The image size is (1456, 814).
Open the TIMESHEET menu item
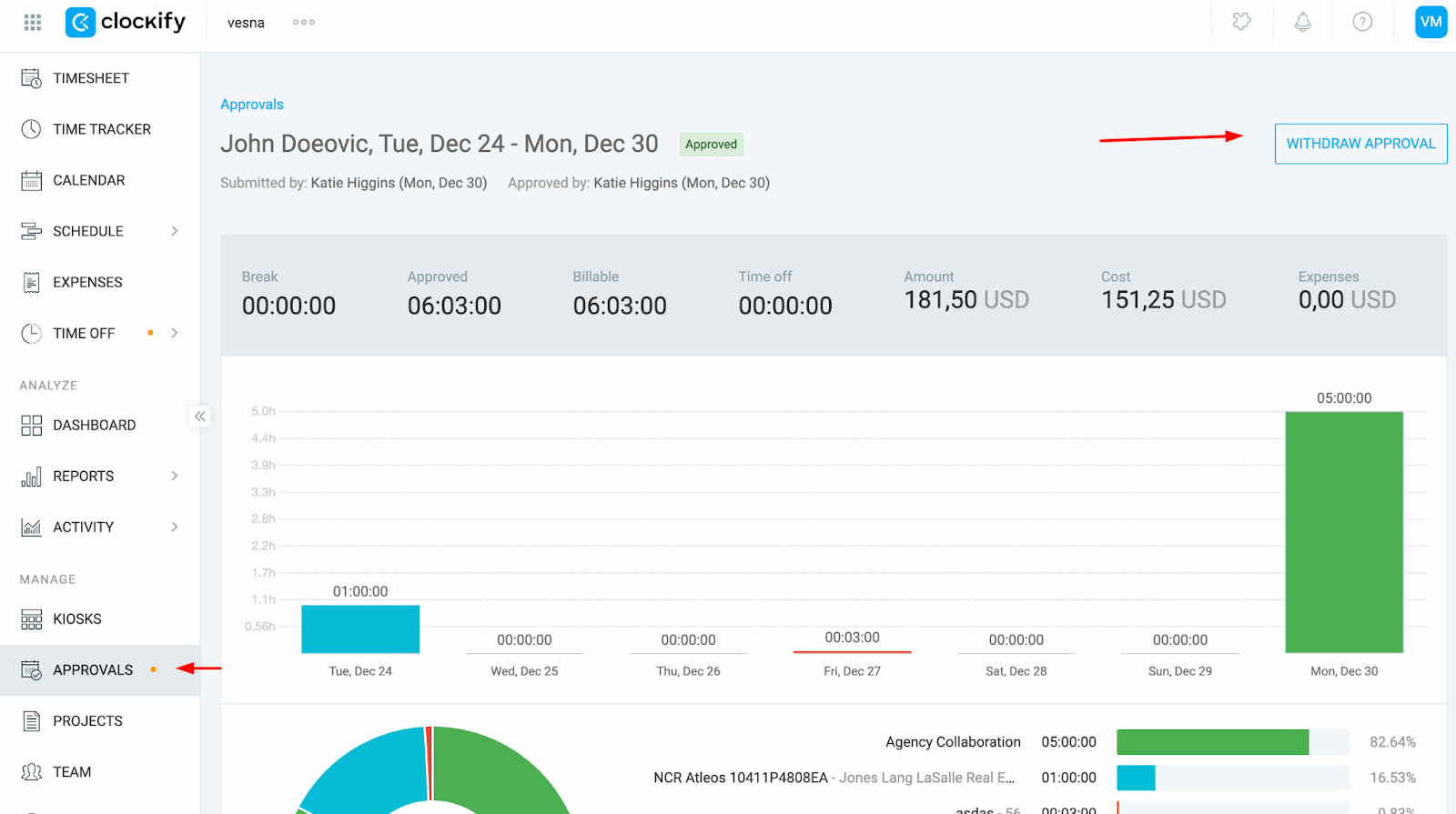coord(91,78)
